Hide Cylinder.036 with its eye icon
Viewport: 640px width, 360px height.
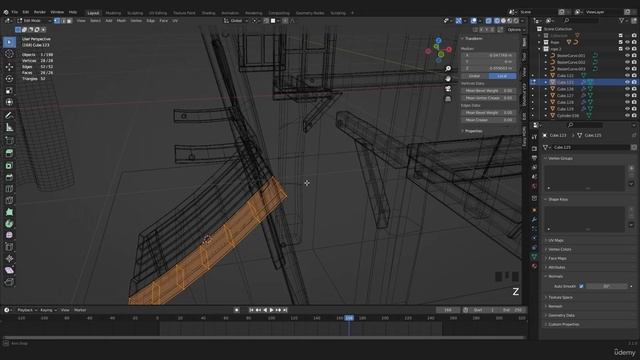(x=627, y=116)
